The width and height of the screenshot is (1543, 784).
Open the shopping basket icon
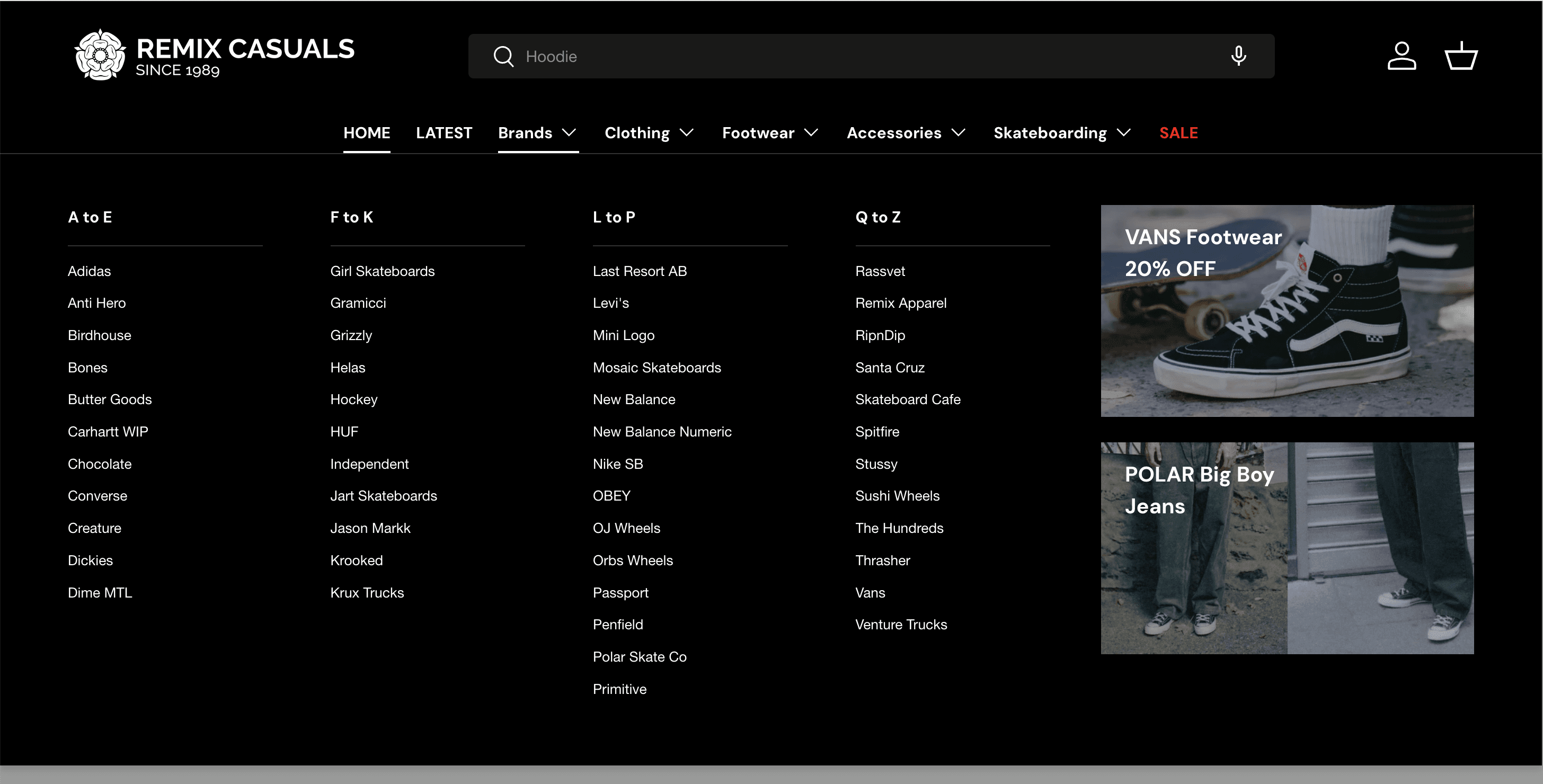[1460, 56]
